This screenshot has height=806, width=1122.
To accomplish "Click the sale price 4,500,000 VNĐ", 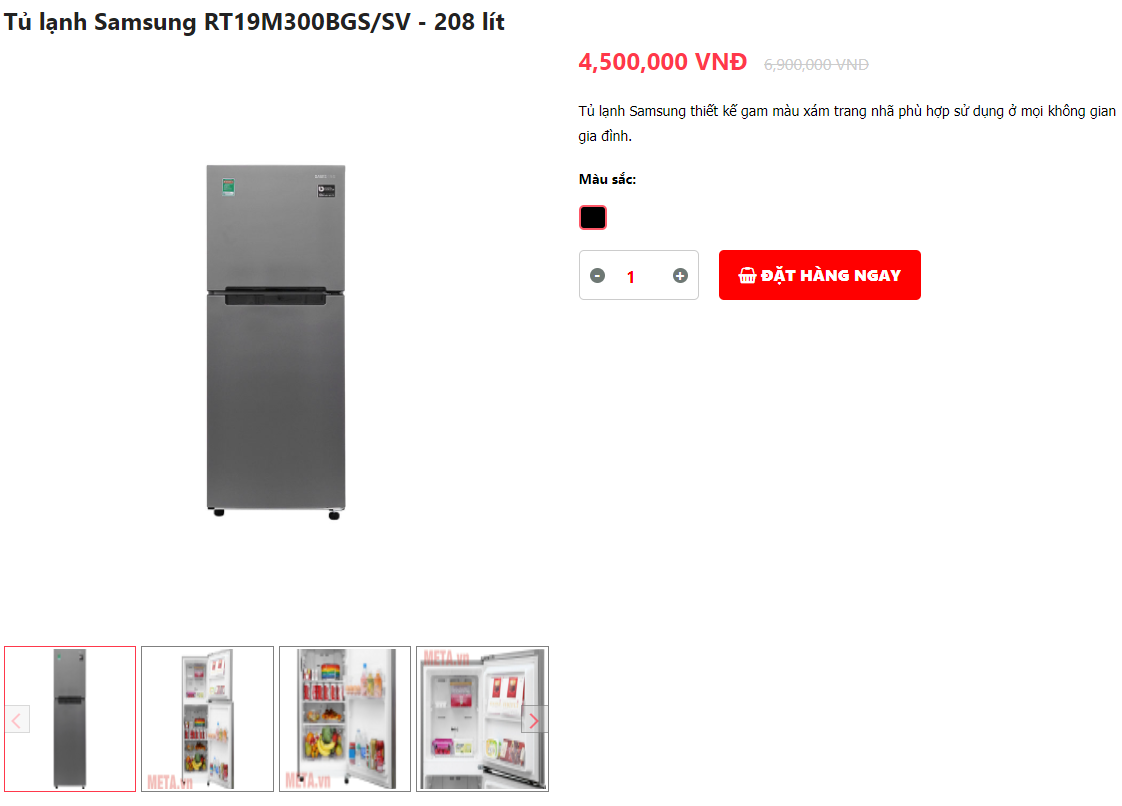I will 663,62.
